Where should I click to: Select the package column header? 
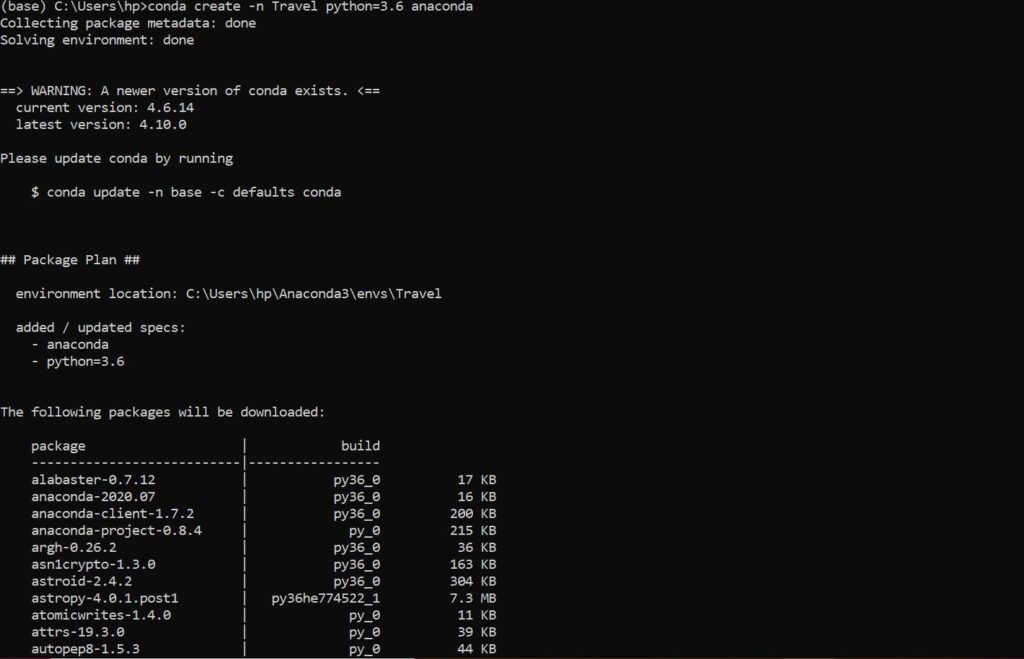click(x=58, y=445)
